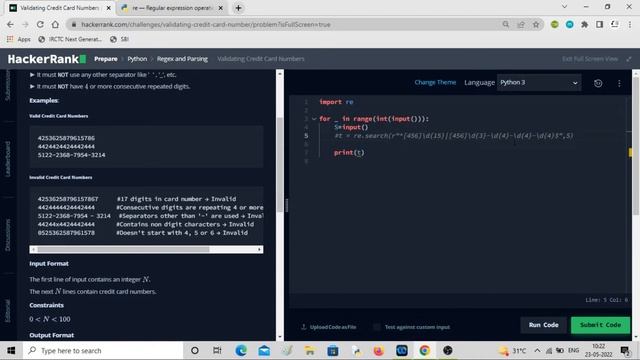Go to the browser home page icon

click(x=55, y=24)
